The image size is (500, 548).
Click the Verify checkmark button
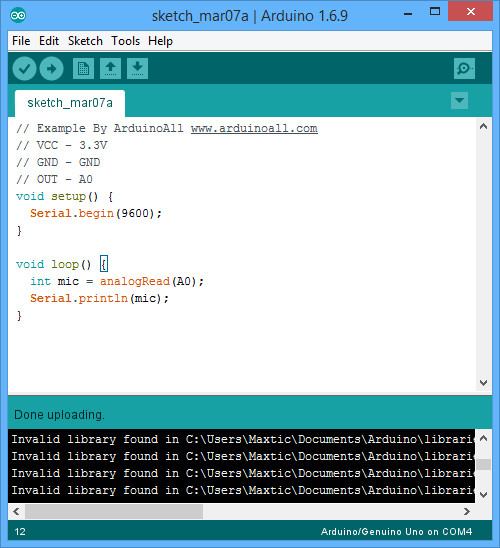click(x=24, y=68)
